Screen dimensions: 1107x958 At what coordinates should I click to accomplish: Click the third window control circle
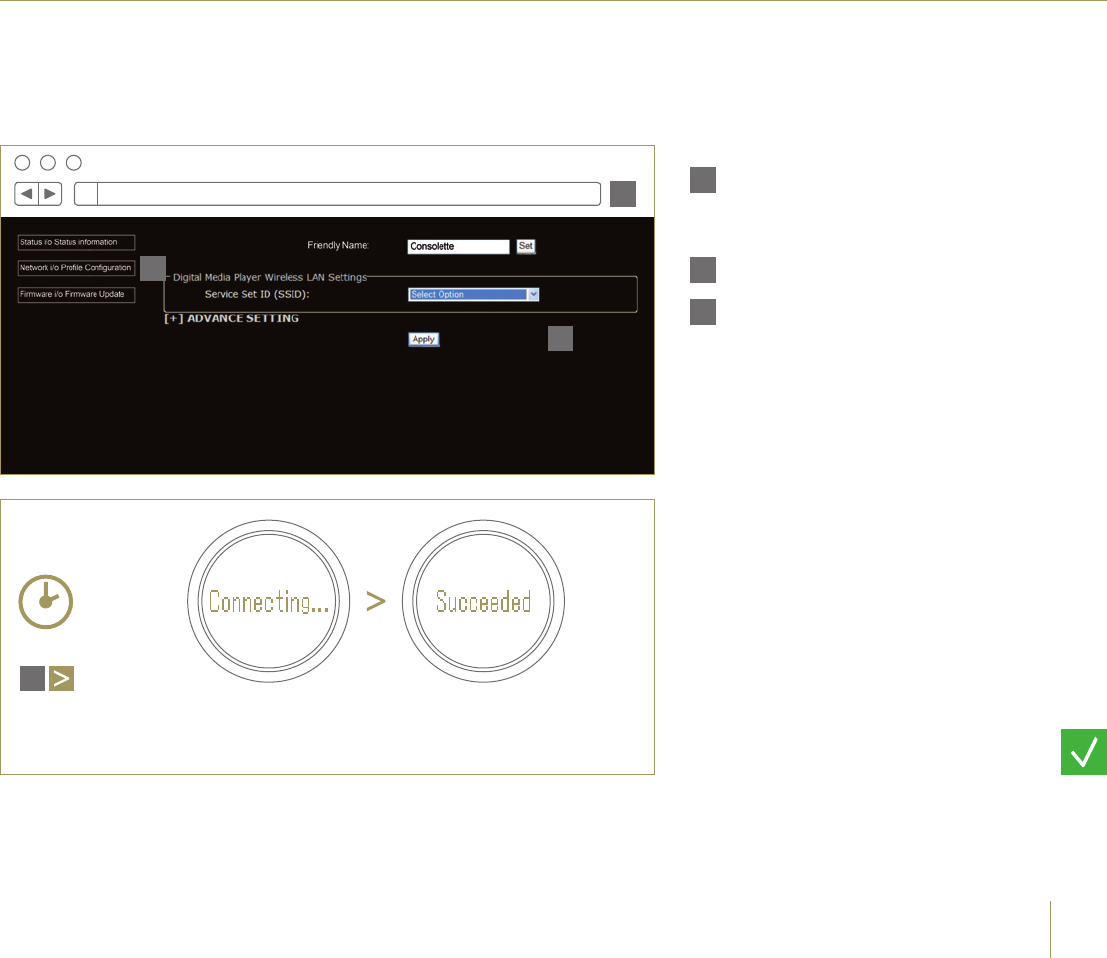[x=73, y=163]
